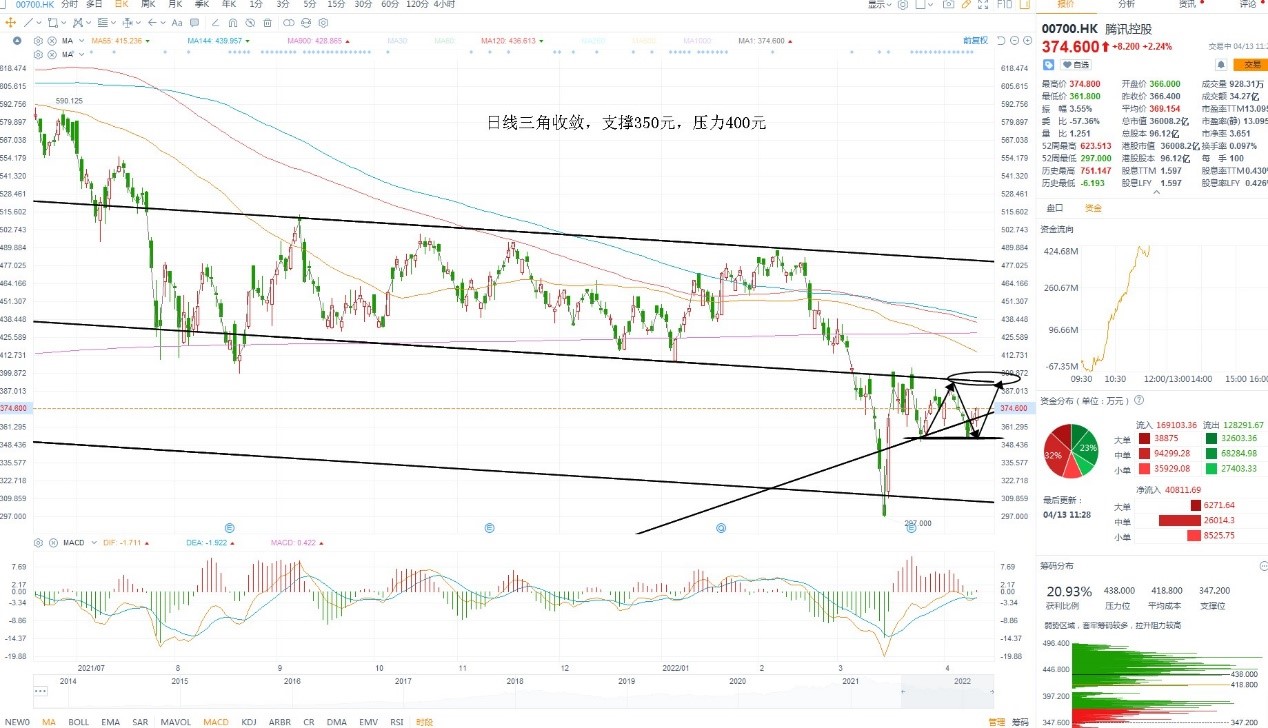
Task: Select the rectangle shape drawing tool
Action: click(52, 22)
